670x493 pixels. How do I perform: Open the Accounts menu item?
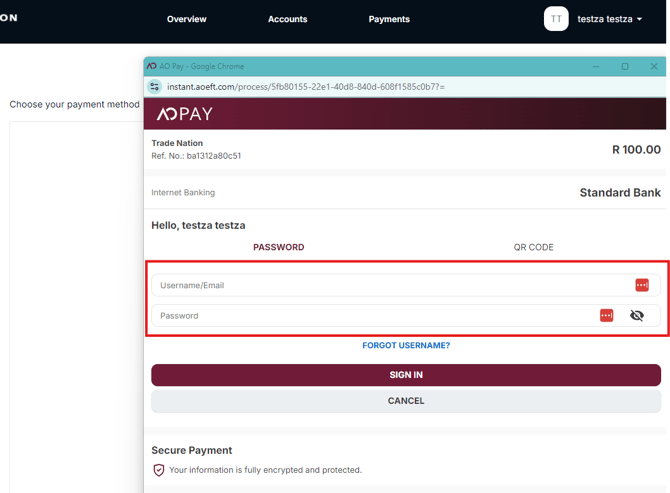tap(288, 19)
